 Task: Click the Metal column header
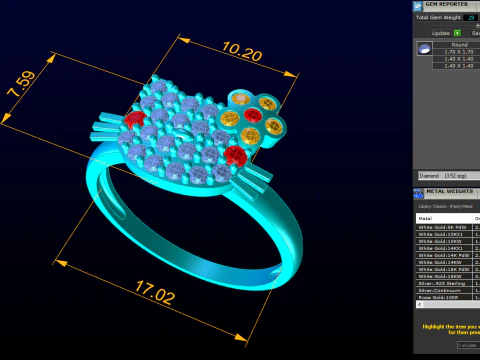444,218
